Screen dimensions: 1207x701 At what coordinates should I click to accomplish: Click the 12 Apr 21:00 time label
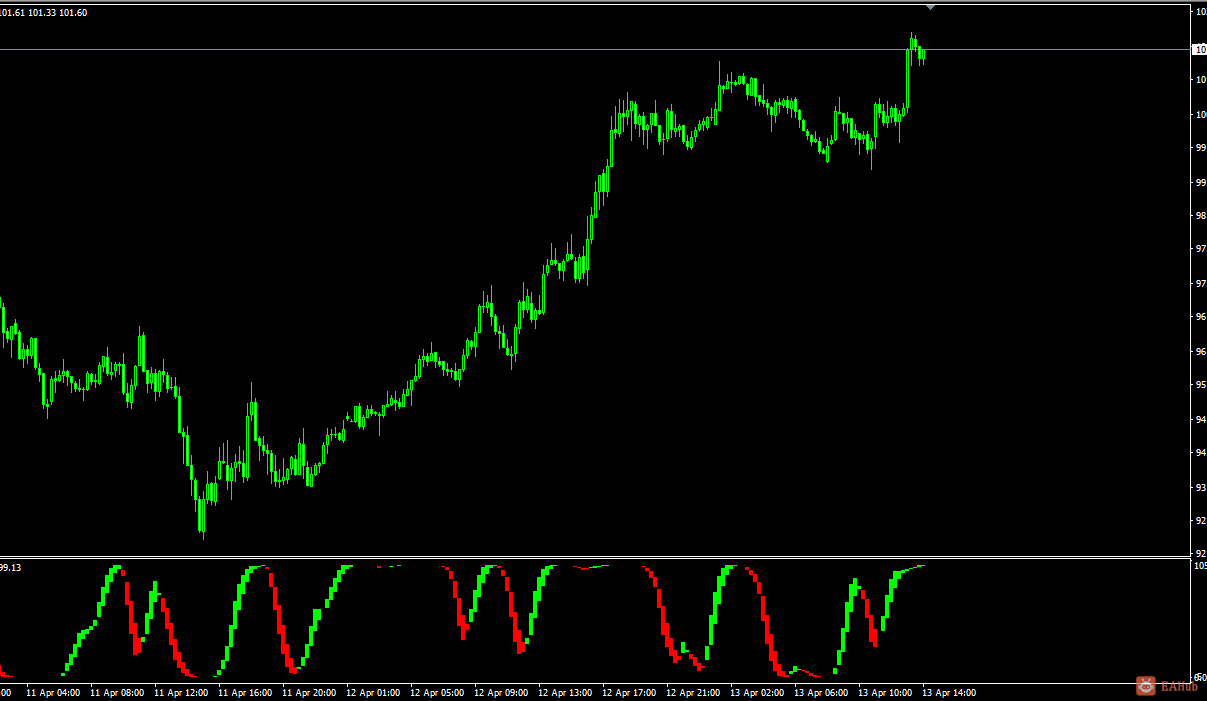click(x=693, y=692)
